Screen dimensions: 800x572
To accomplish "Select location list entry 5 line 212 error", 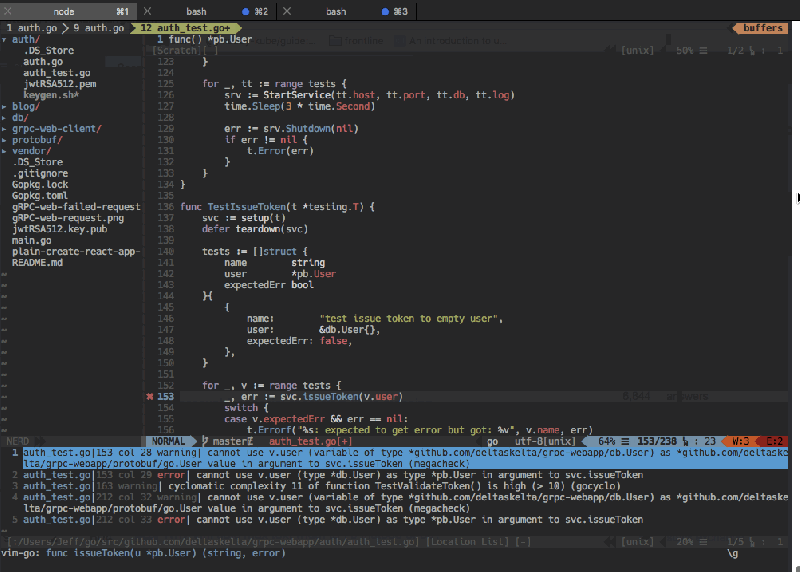I will click(x=333, y=520).
